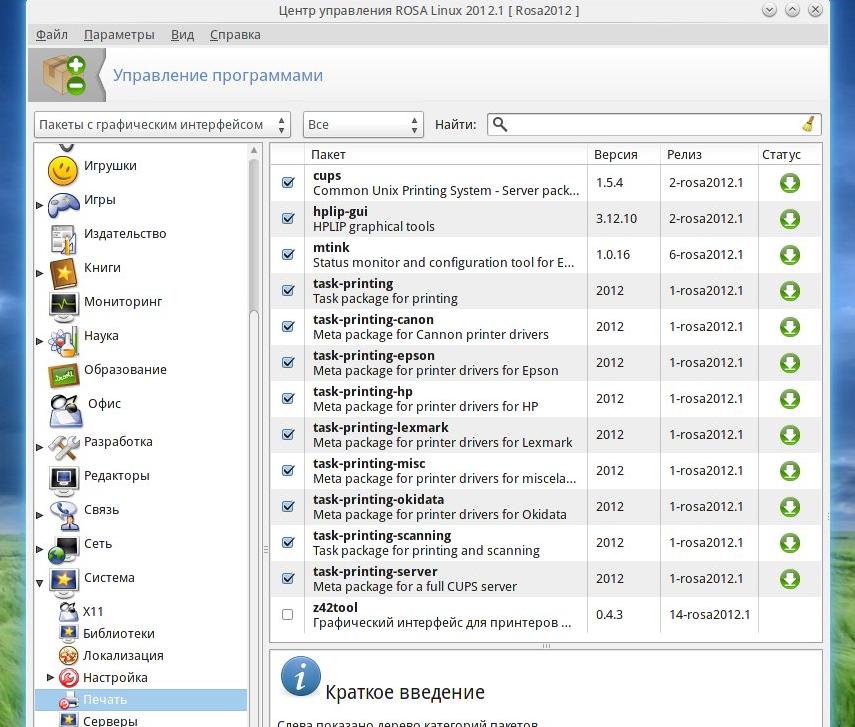Select the Редакторы category icon
The height and width of the screenshot is (727, 855).
pyautogui.click(x=63, y=477)
